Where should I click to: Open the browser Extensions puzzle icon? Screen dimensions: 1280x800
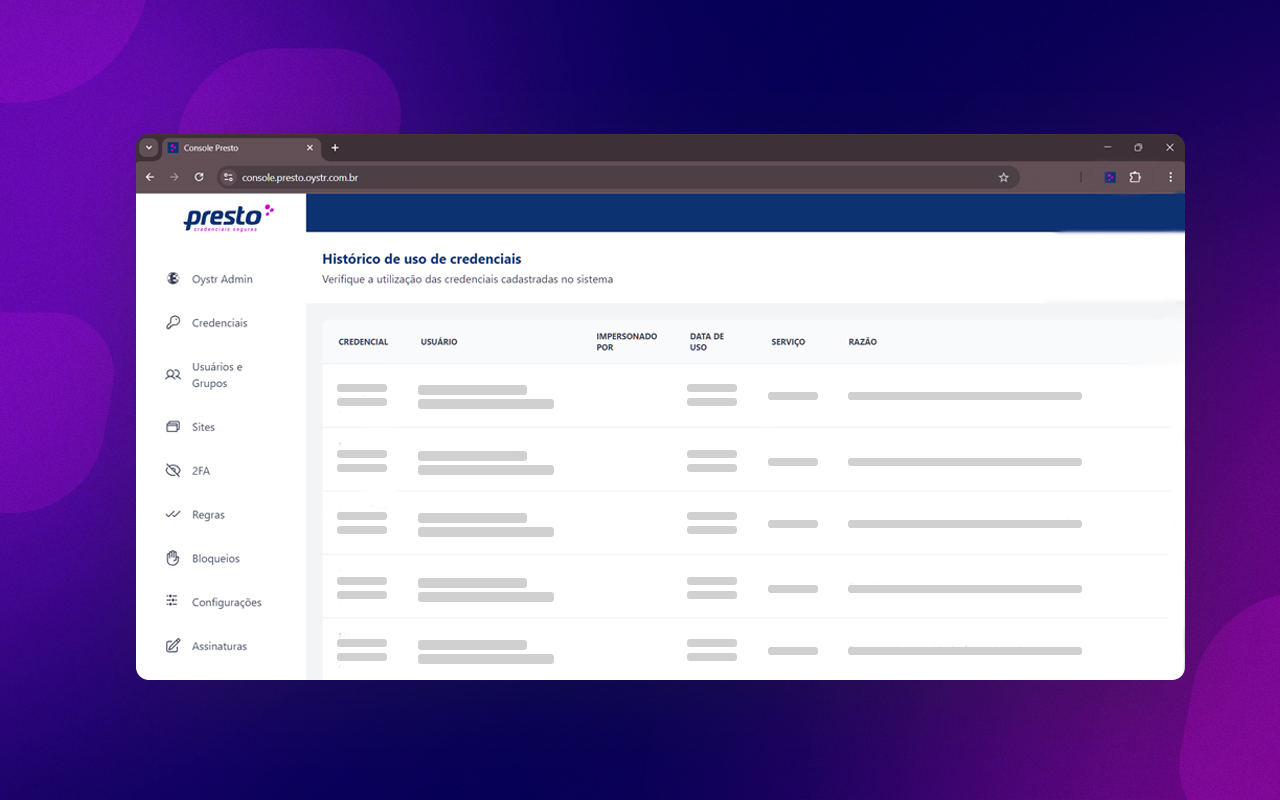(1135, 177)
